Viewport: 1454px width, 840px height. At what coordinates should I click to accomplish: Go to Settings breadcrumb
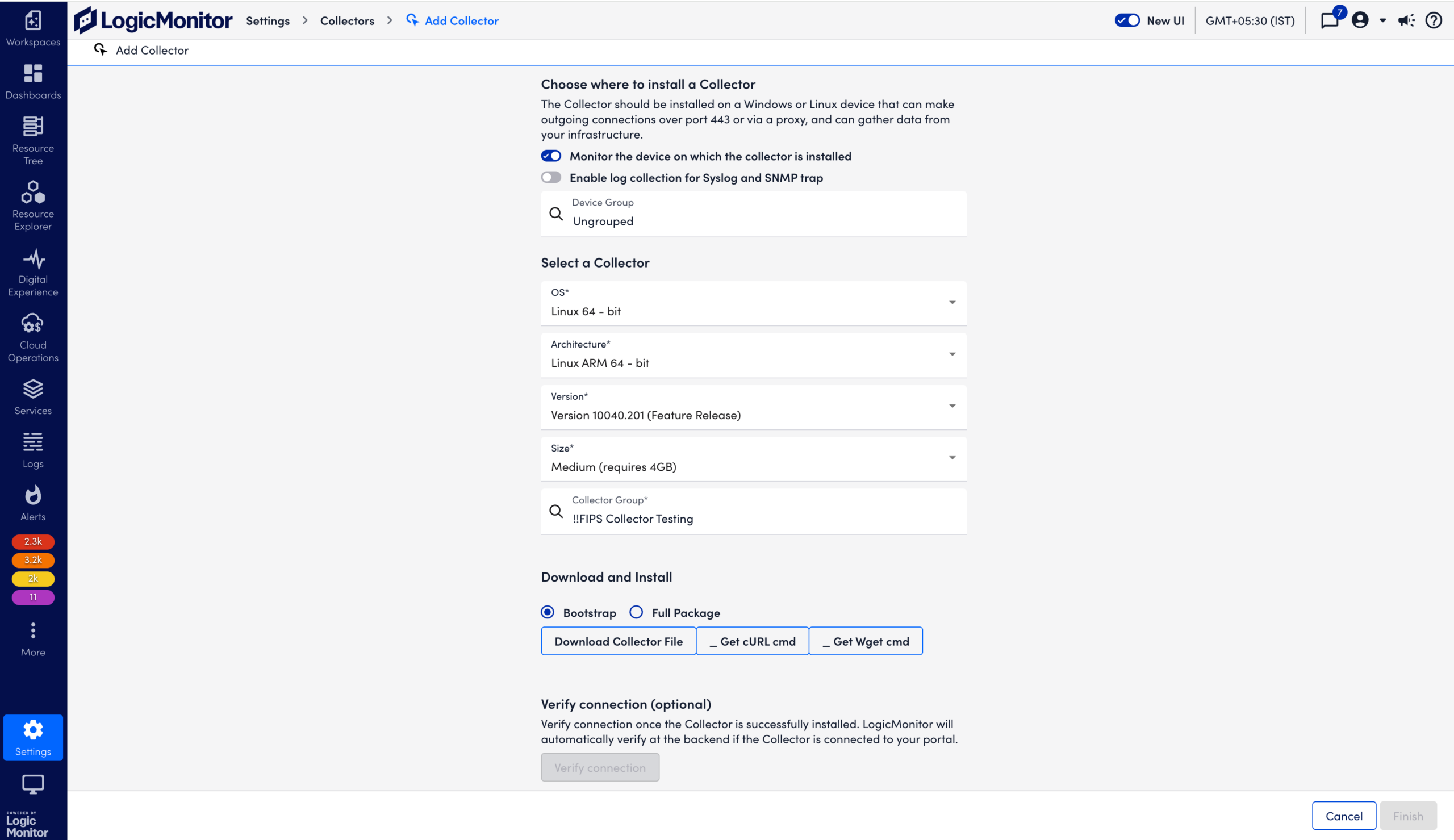(268, 20)
